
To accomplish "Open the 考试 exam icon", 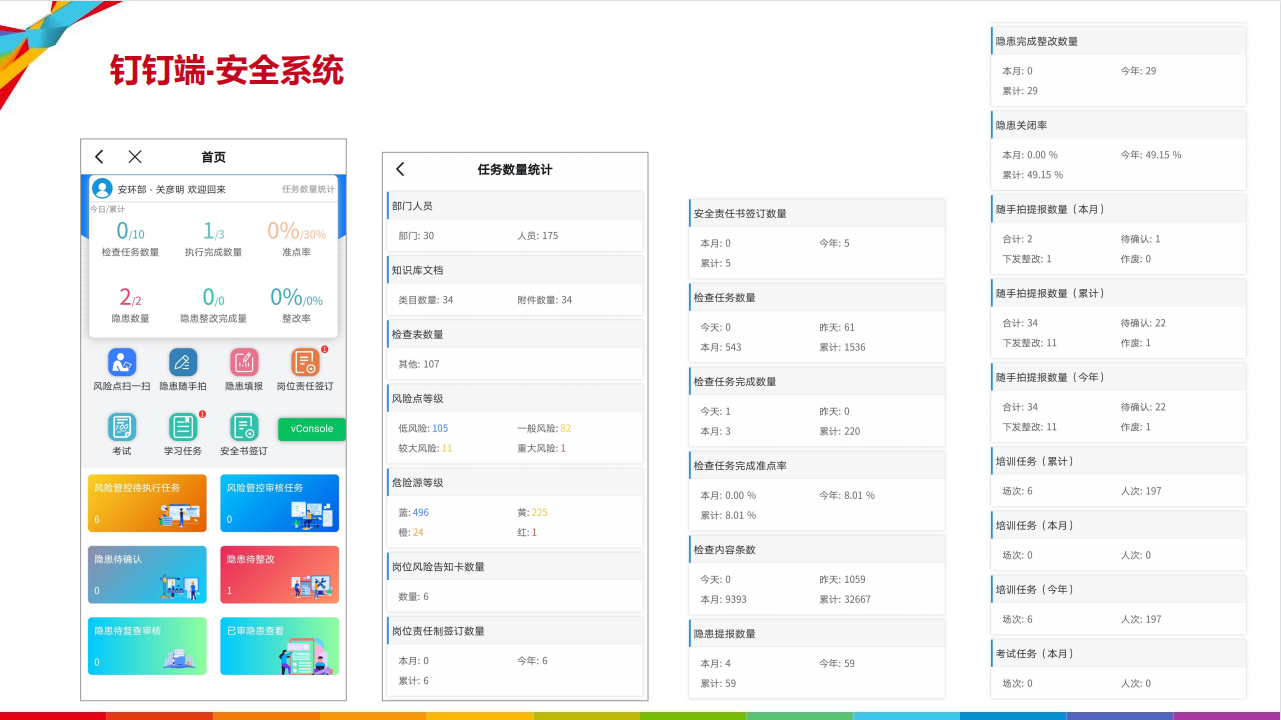I will pyautogui.click(x=122, y=428).
